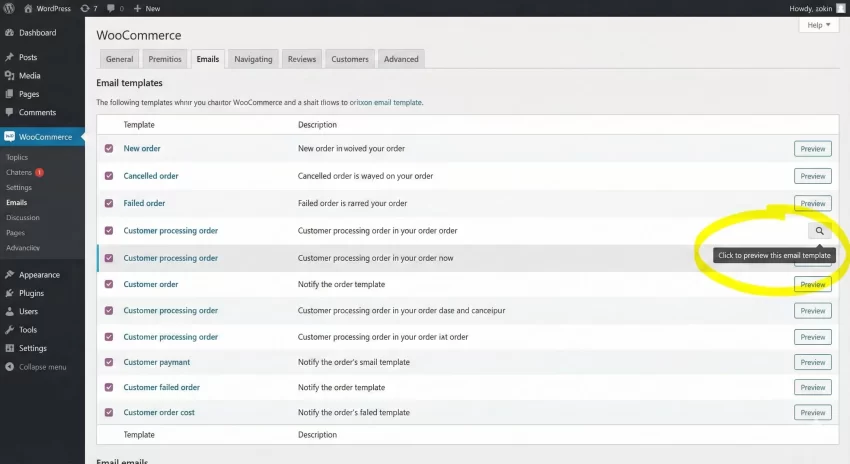Open Posts pin icon in the sidebar

[x=9, y=57]
